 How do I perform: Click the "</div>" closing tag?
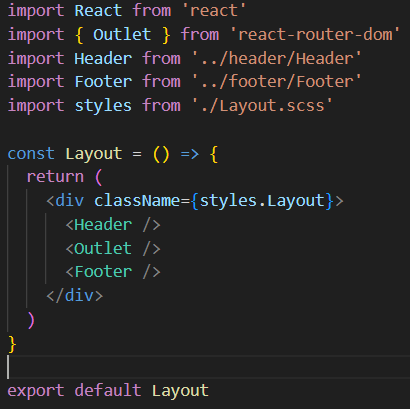(x=75, y=296)
